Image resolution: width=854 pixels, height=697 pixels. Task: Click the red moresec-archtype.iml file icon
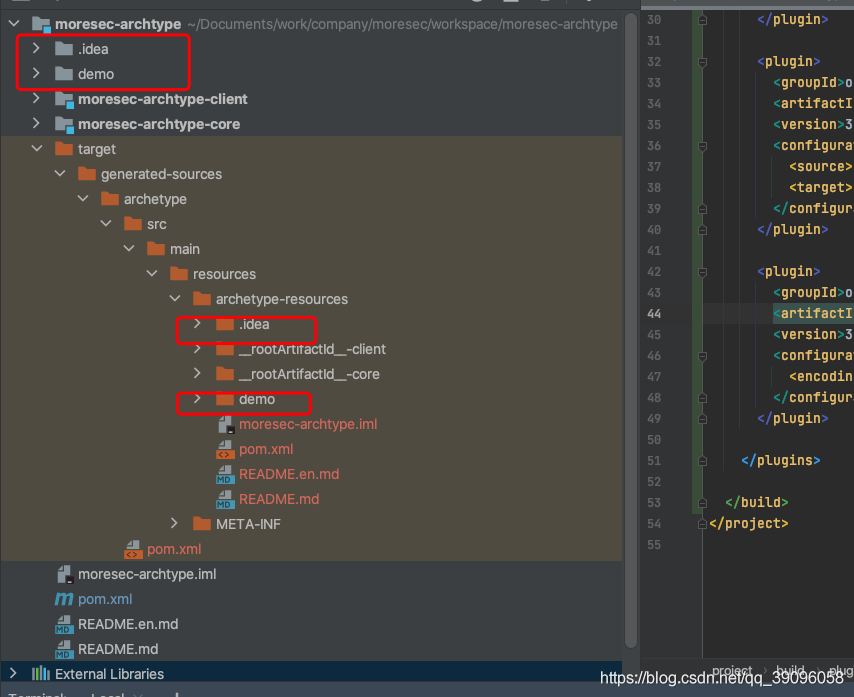click(x=226, y=425)
